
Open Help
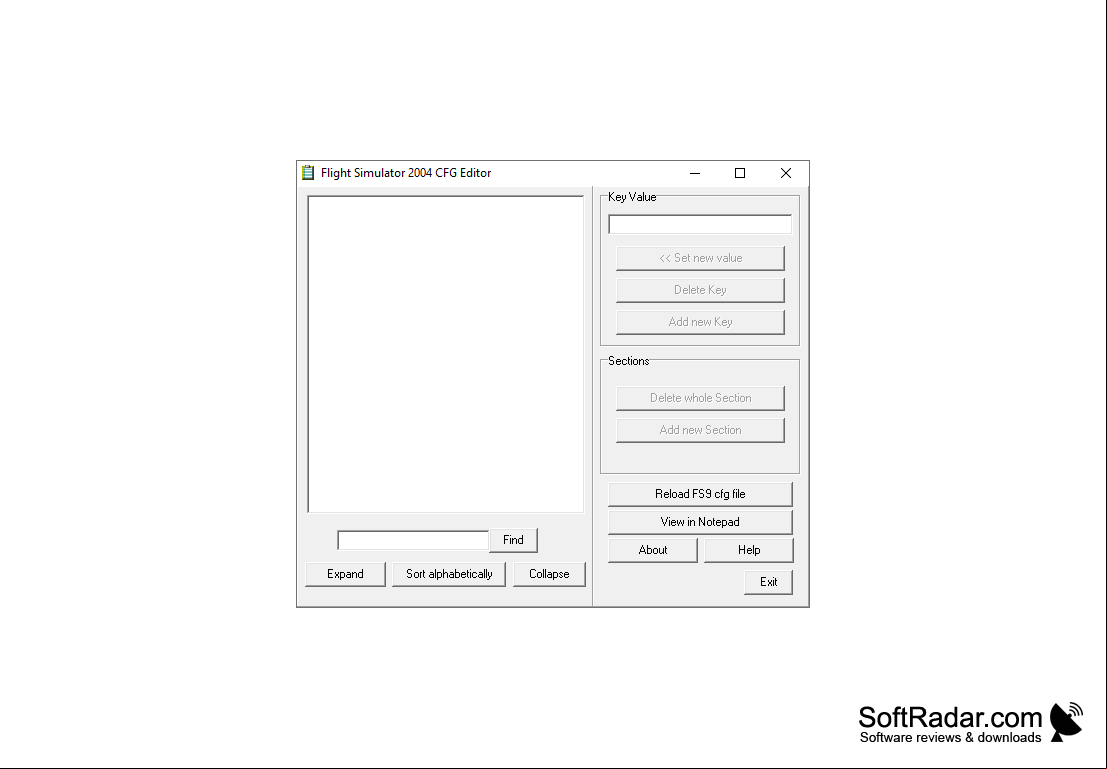tap(749, 550)
